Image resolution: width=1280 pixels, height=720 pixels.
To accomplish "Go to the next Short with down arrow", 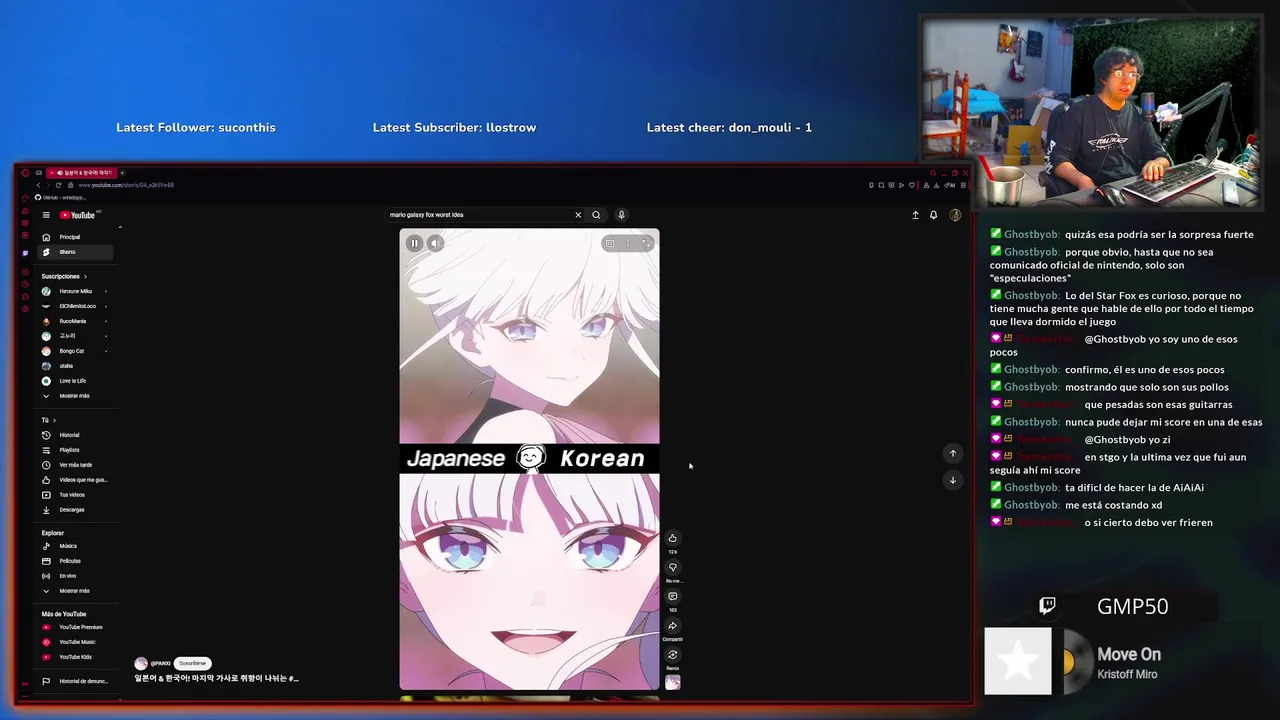I will coord(952,480).
